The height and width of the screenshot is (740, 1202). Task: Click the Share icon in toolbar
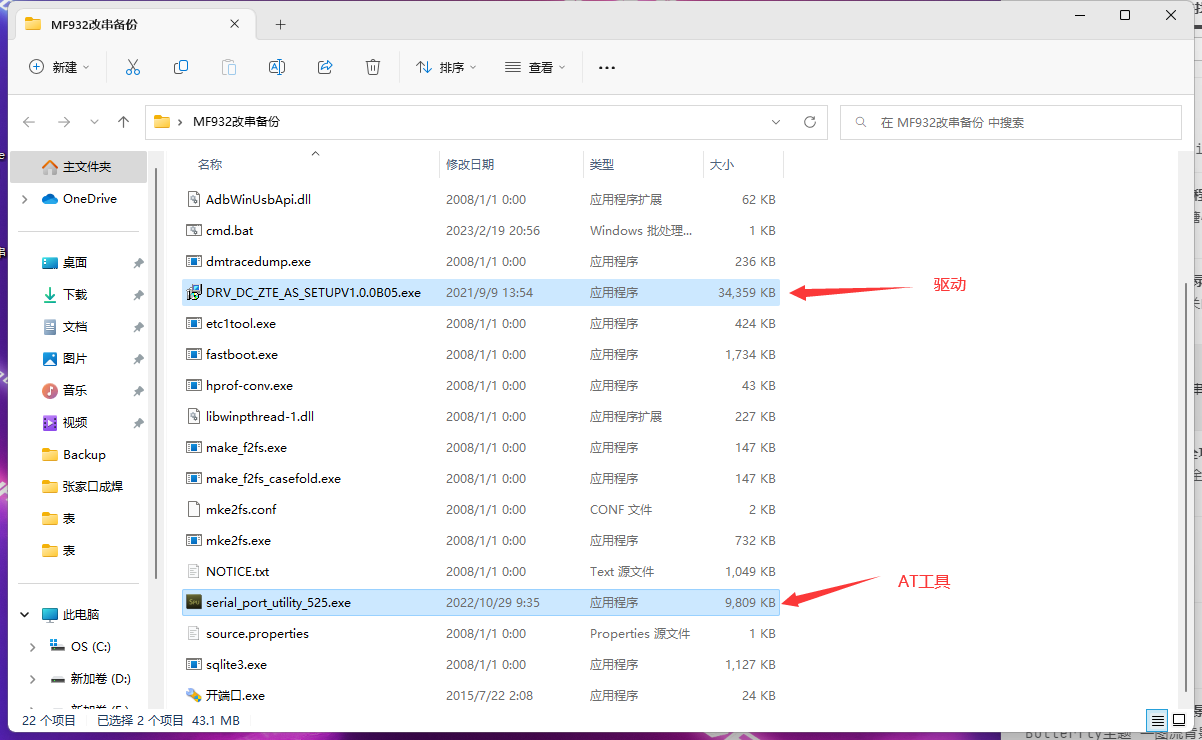pos(325,67)
